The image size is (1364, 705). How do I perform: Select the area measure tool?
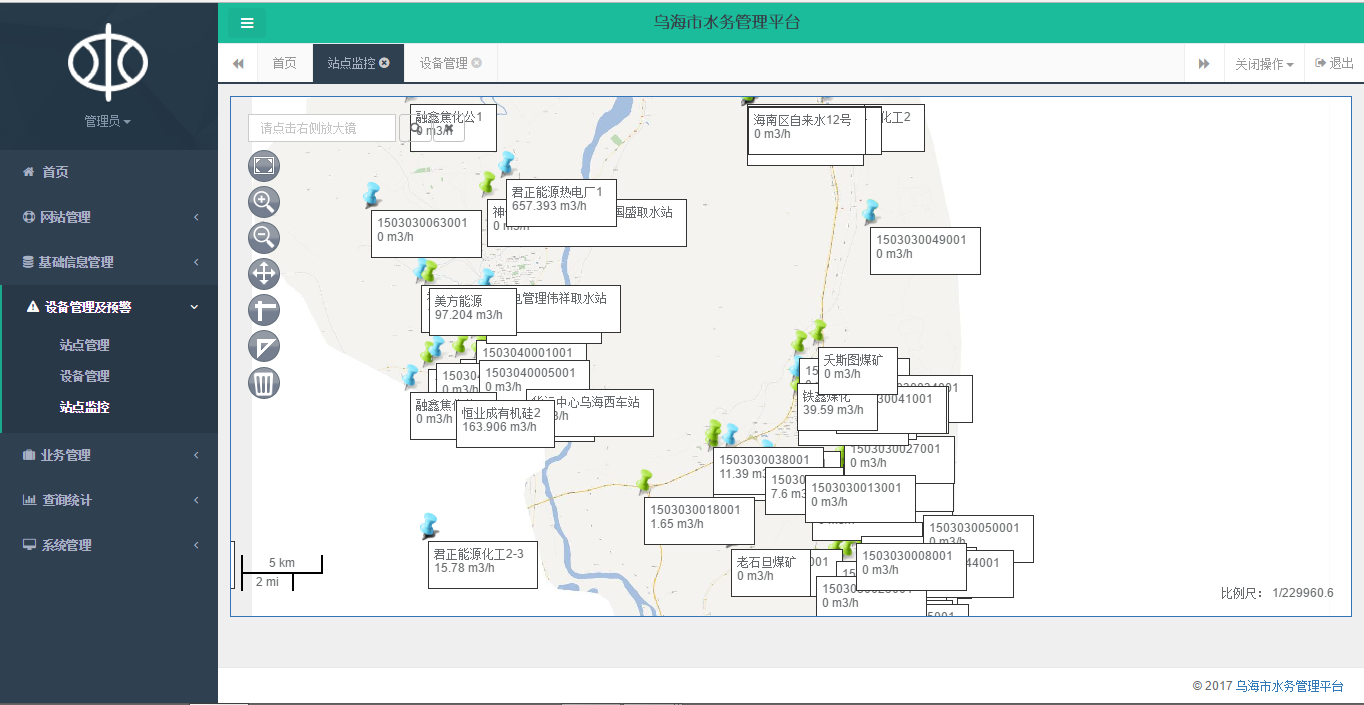(x=264, y=347)
